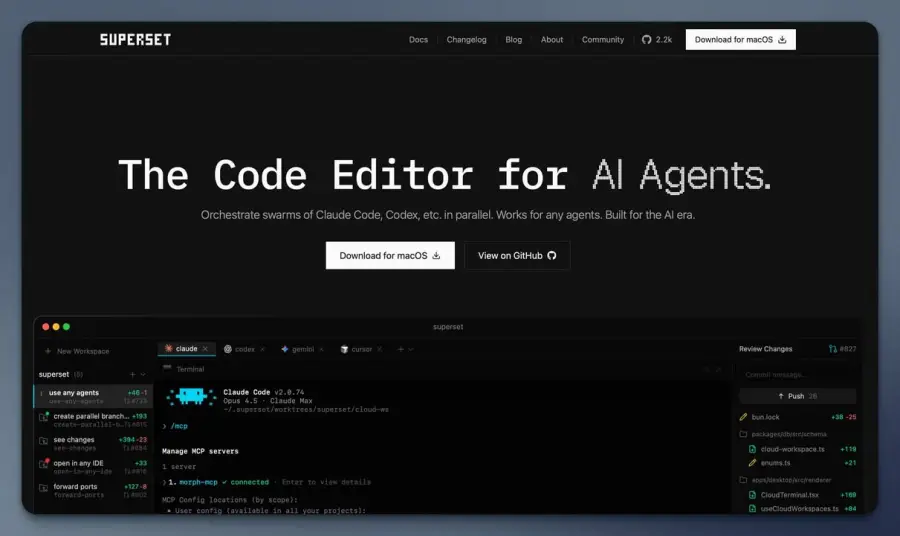Open cloud-workspace.ts file

[x=802, y=449]
